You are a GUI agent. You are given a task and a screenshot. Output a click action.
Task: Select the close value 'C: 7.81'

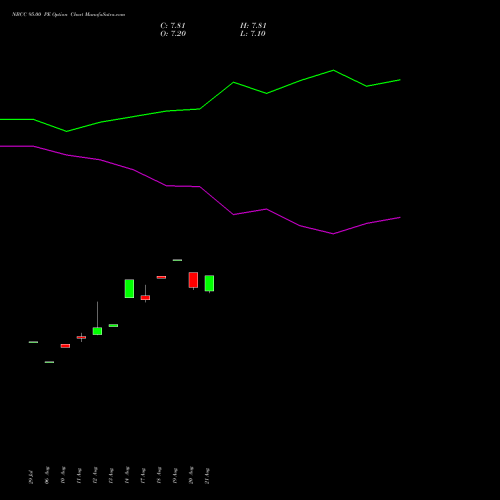[x=173, y=26]
